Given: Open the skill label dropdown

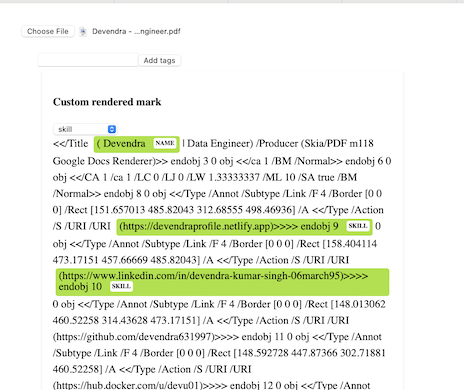Looking at the screenshot, I should coord(85,129).
